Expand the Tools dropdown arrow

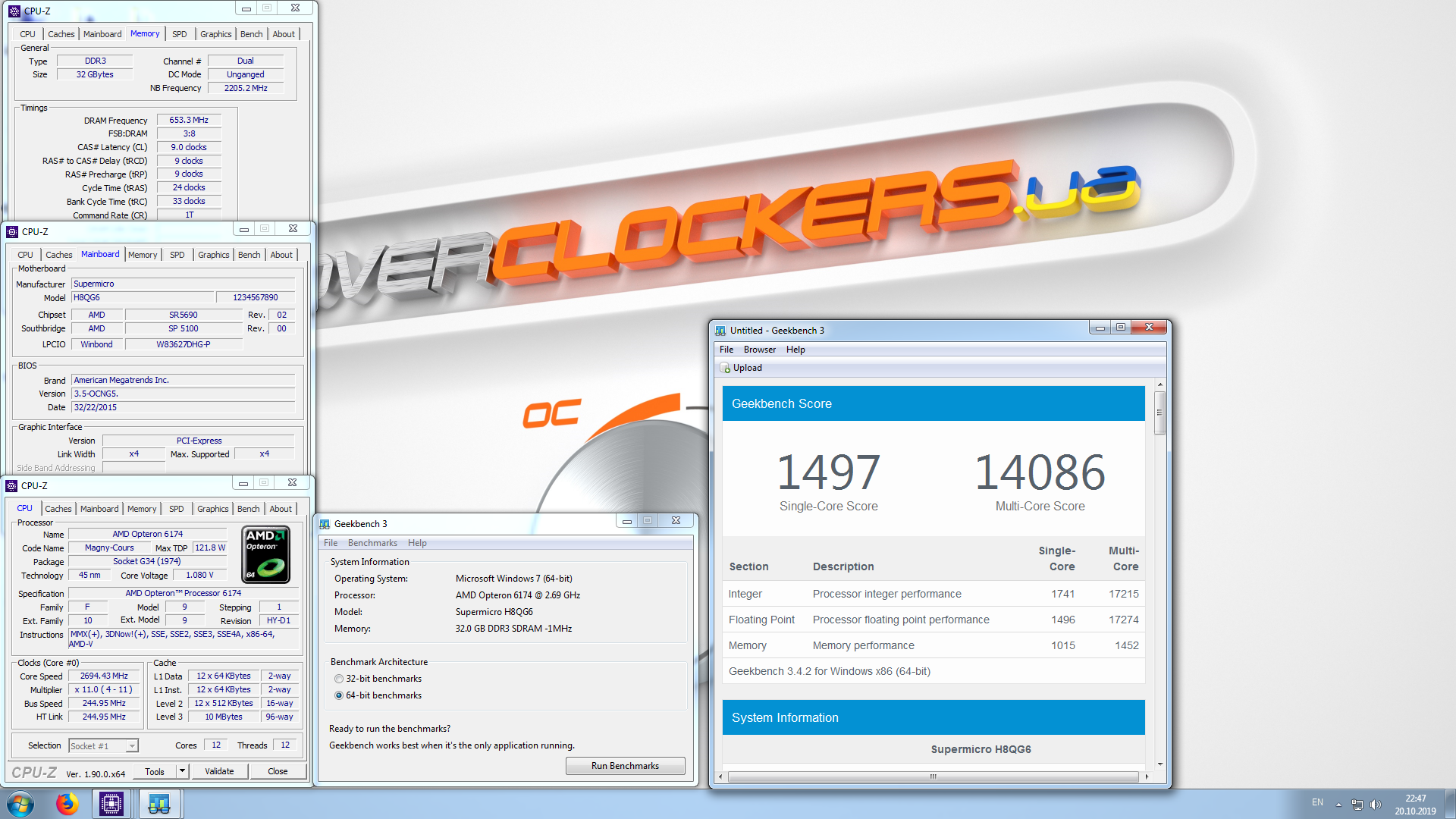click(182, 771)
